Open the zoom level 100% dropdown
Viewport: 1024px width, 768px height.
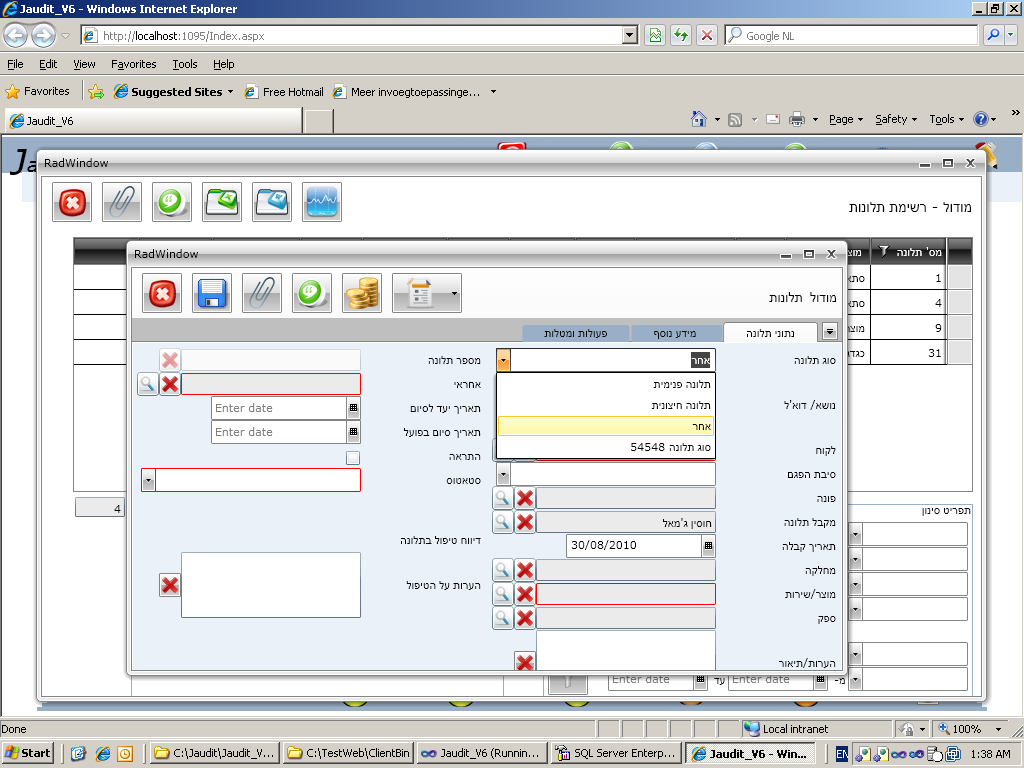pyautogui.click(x=999, y=729)
